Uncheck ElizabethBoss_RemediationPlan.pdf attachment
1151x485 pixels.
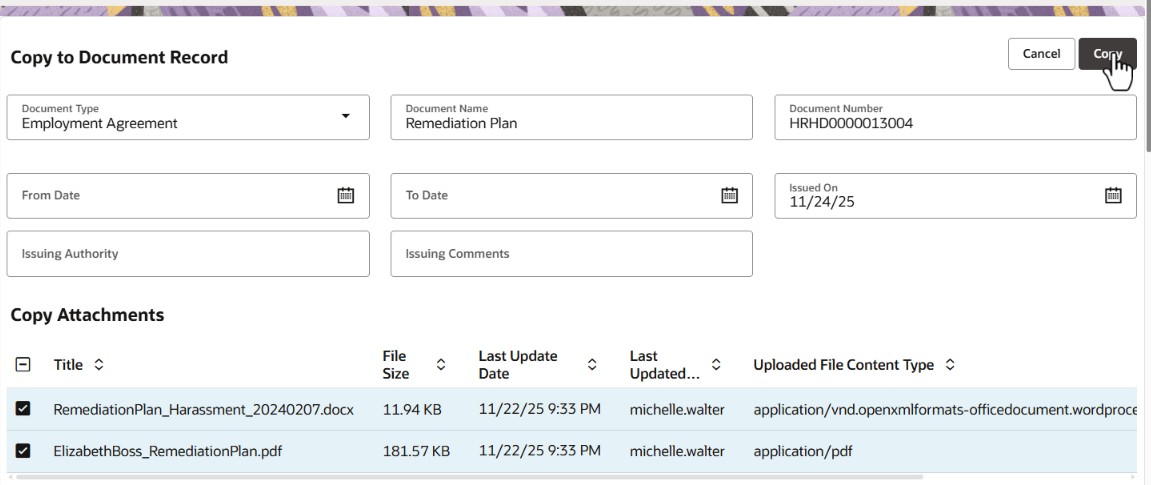point(23,451)
